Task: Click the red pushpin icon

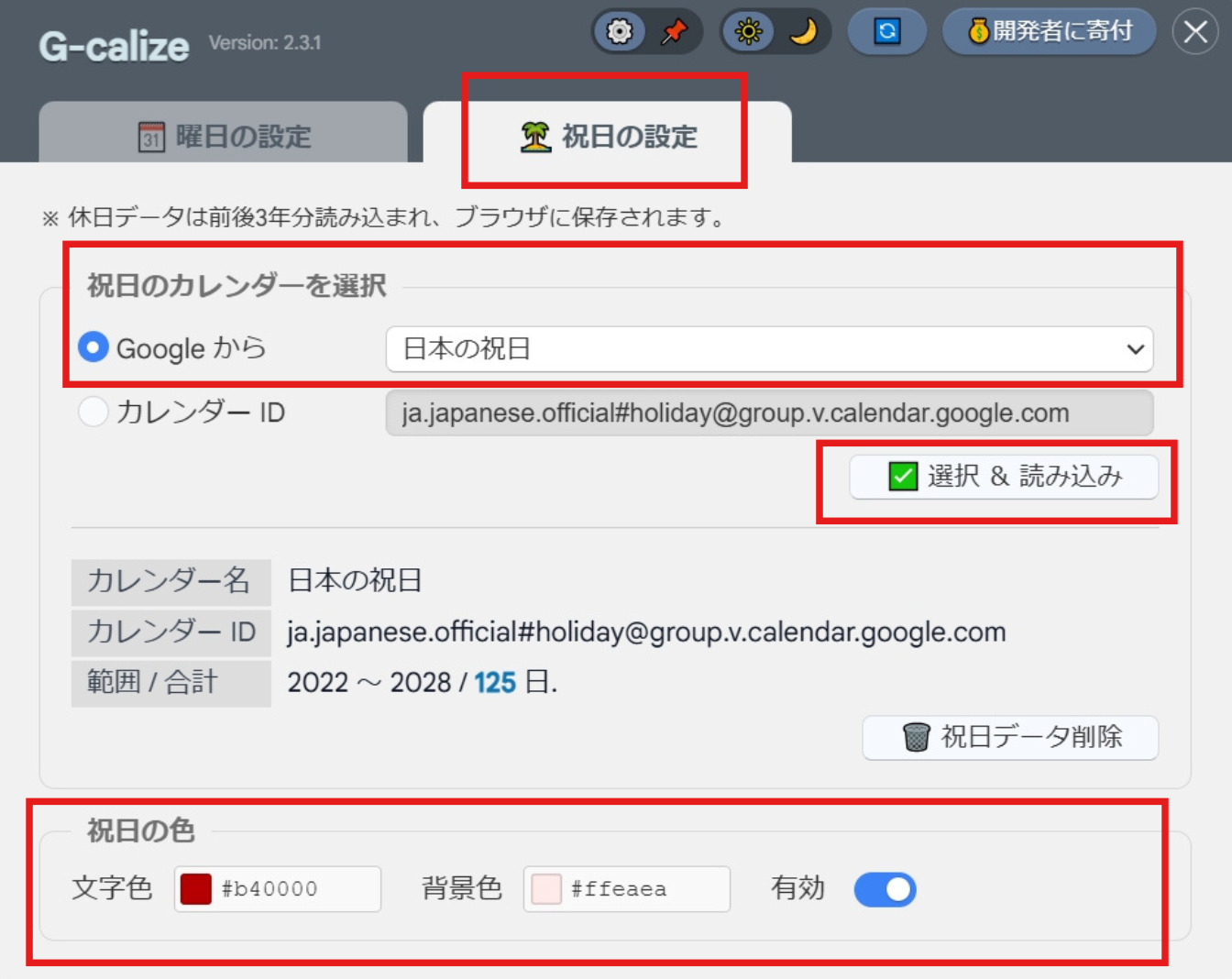Action: tap(675, 32)
